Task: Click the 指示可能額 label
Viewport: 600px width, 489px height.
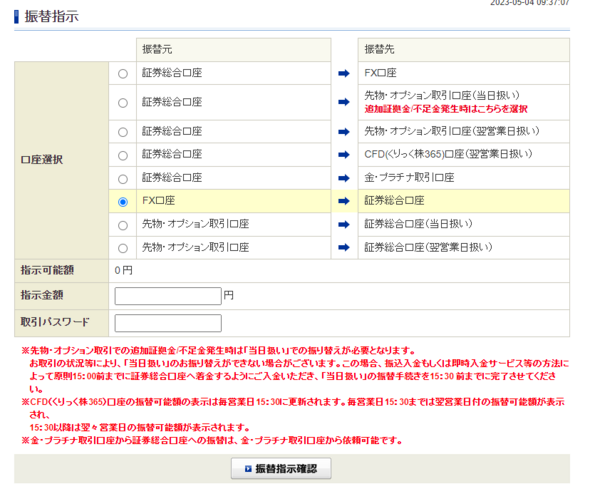Action: pyautogui.click(x=47, y=270)
